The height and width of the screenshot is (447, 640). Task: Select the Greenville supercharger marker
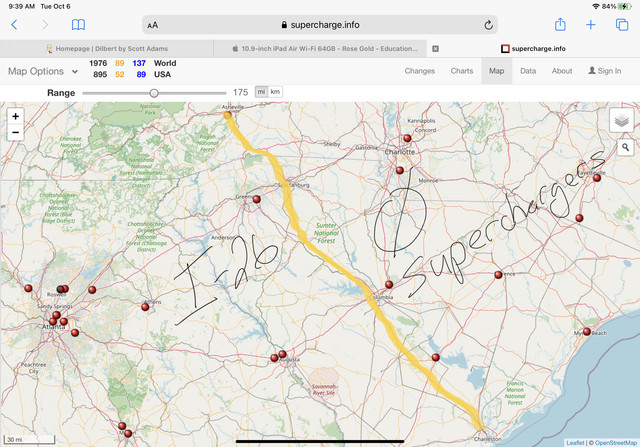point(256,199)
